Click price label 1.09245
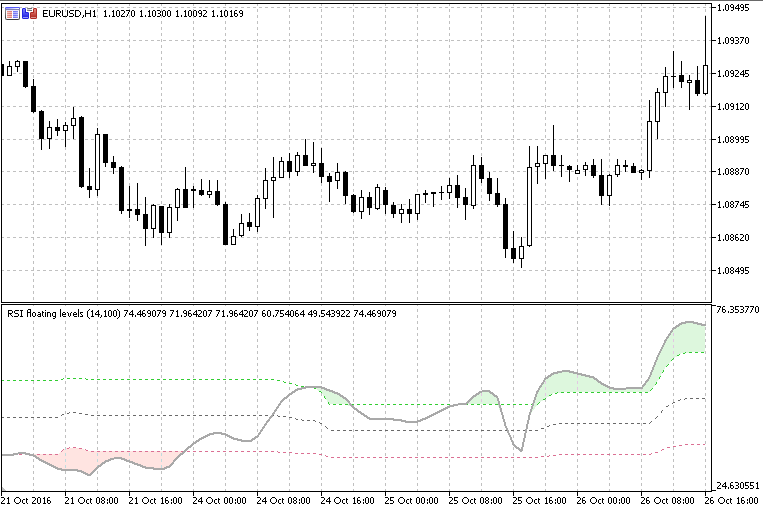Screen dimensions: 763x508 click(733, 74)
